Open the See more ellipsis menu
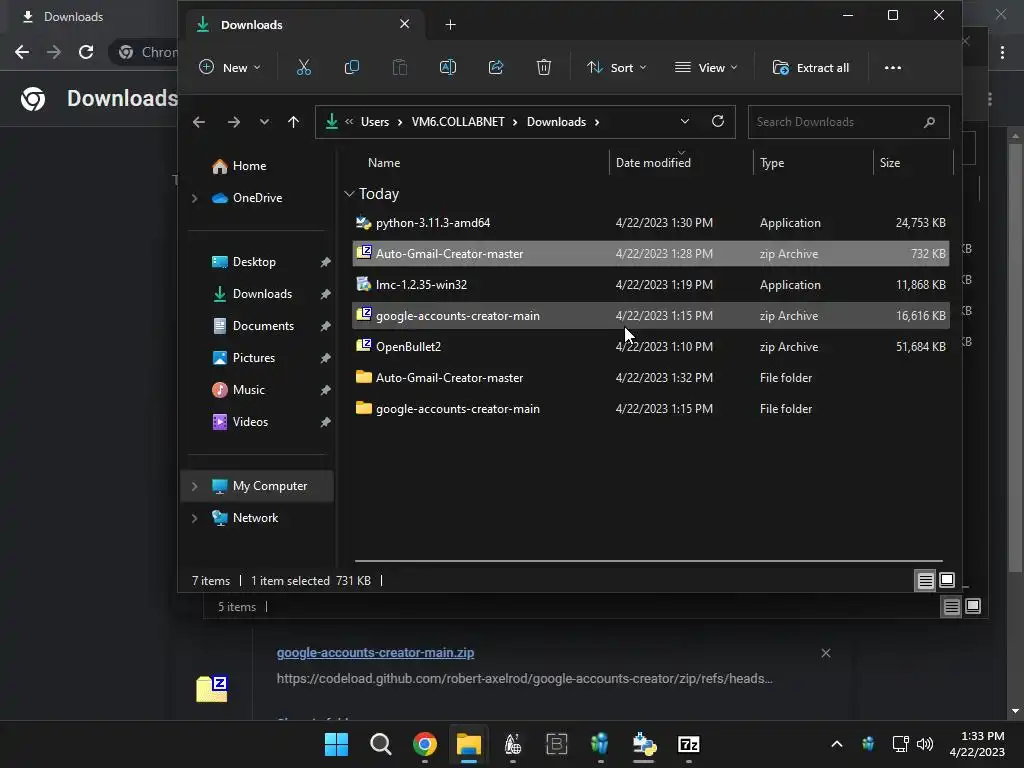1024x768 pixels. click(893, 67)
